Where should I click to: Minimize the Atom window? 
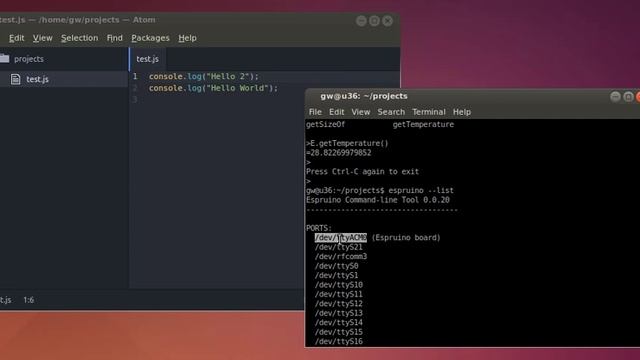[361, 21]
